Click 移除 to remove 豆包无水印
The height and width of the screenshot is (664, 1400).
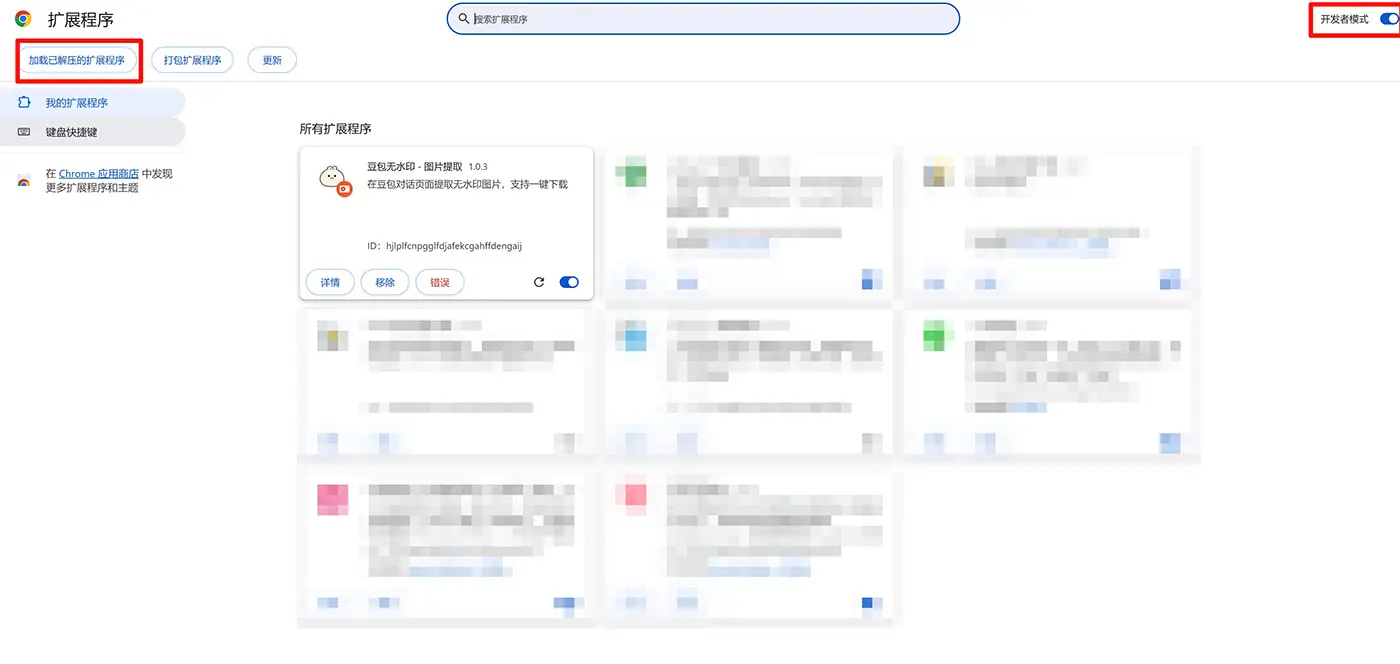tap(385, 283)
